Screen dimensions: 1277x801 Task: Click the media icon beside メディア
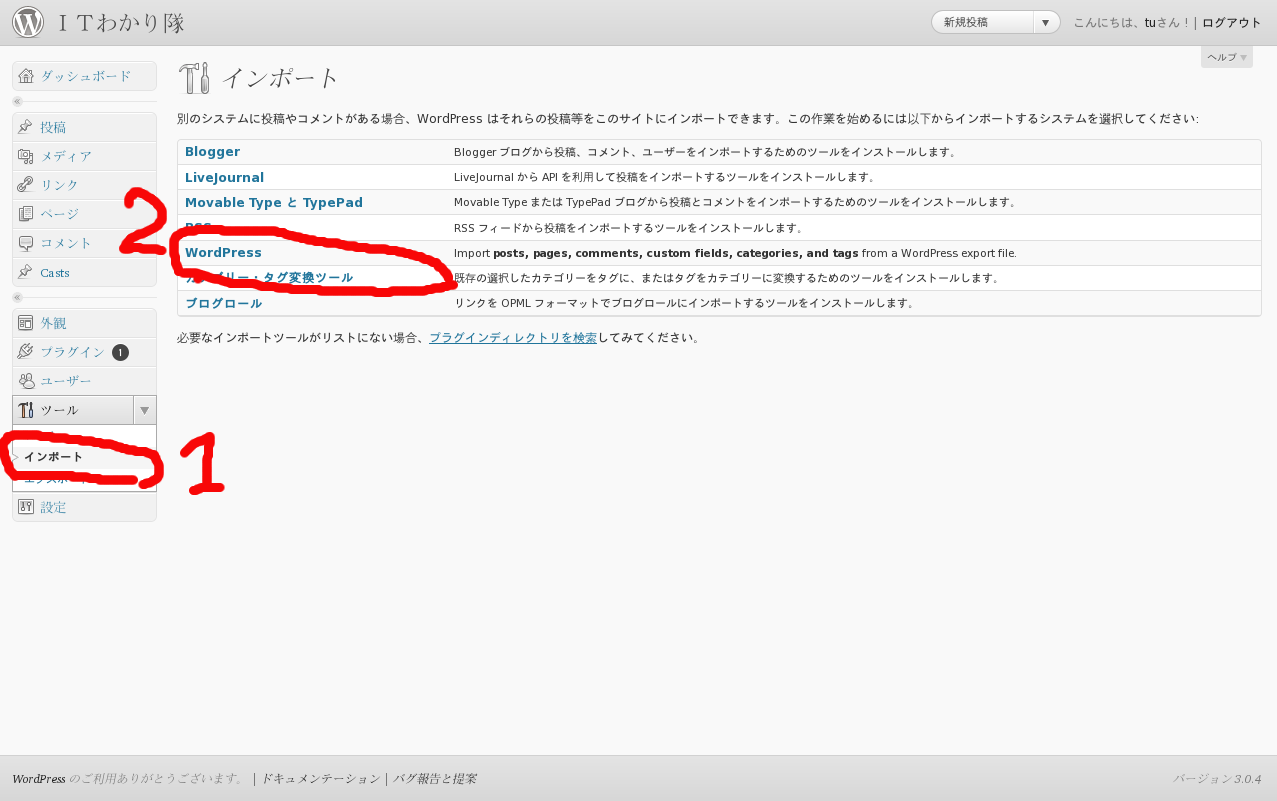point(26,156)
